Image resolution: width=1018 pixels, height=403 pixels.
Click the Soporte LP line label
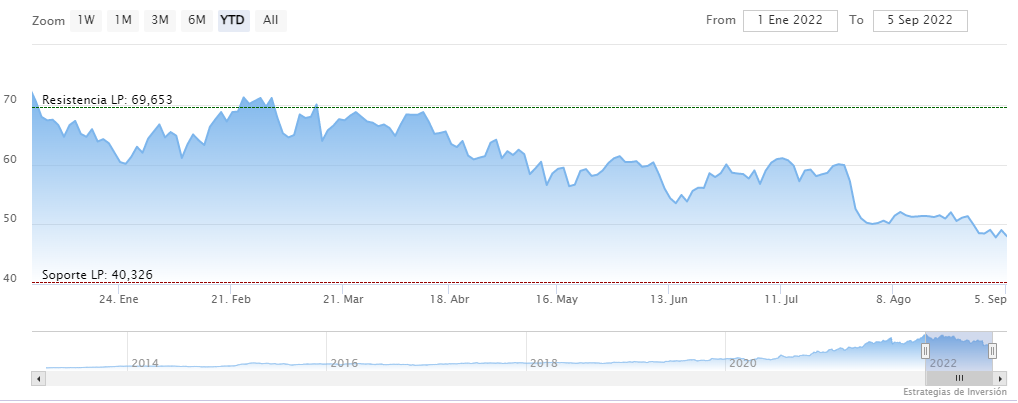point(98,275)
